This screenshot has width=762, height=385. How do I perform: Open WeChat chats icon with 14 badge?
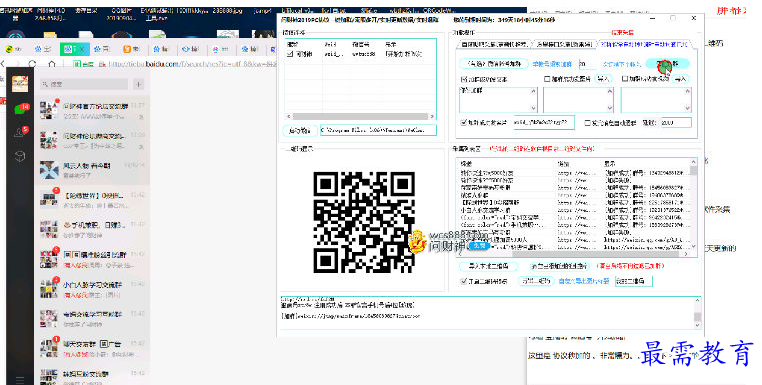click(x=21, y=108)
